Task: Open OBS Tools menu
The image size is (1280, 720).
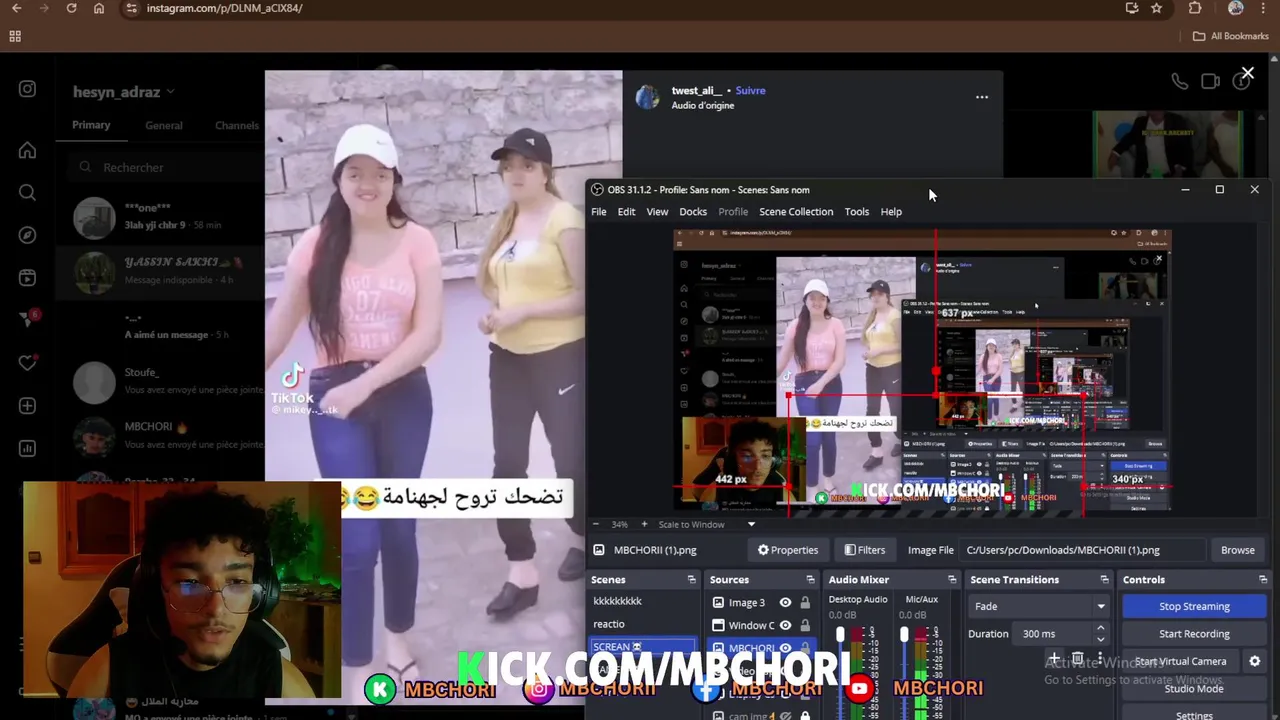Action: pyautogui.click(x=857, y=212)
